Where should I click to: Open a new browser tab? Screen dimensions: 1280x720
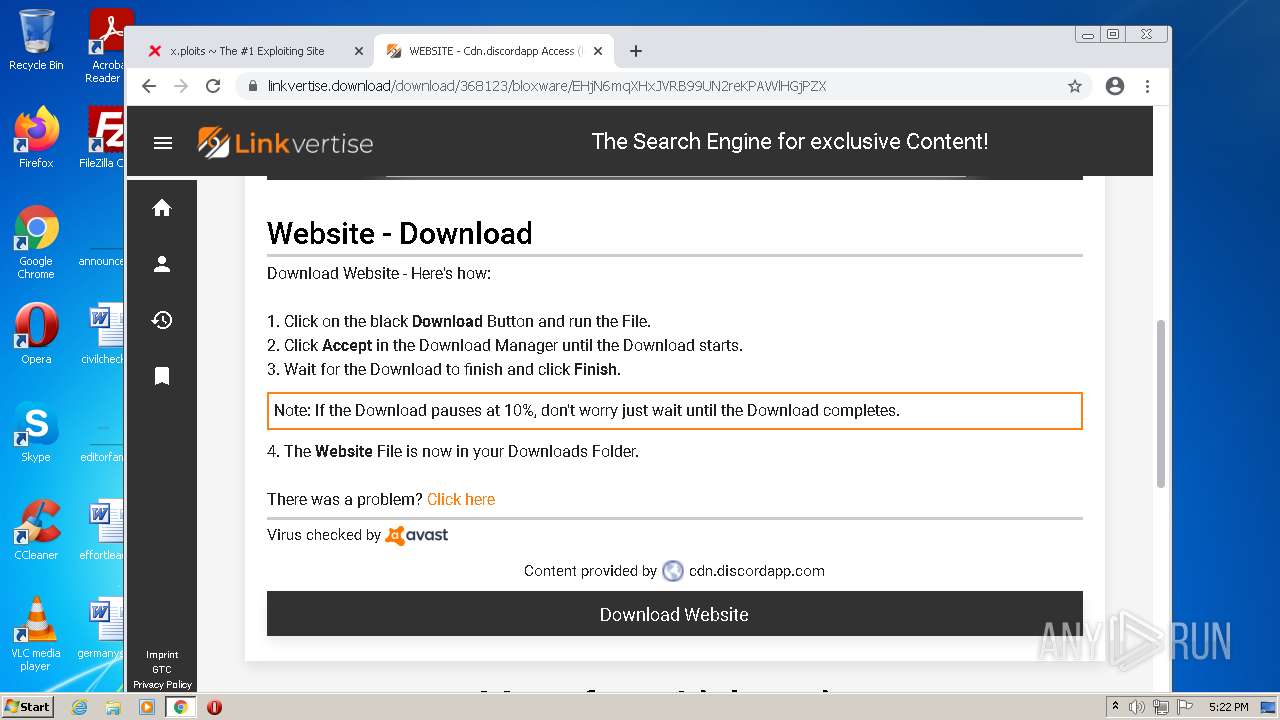click(x=636, y=51)
